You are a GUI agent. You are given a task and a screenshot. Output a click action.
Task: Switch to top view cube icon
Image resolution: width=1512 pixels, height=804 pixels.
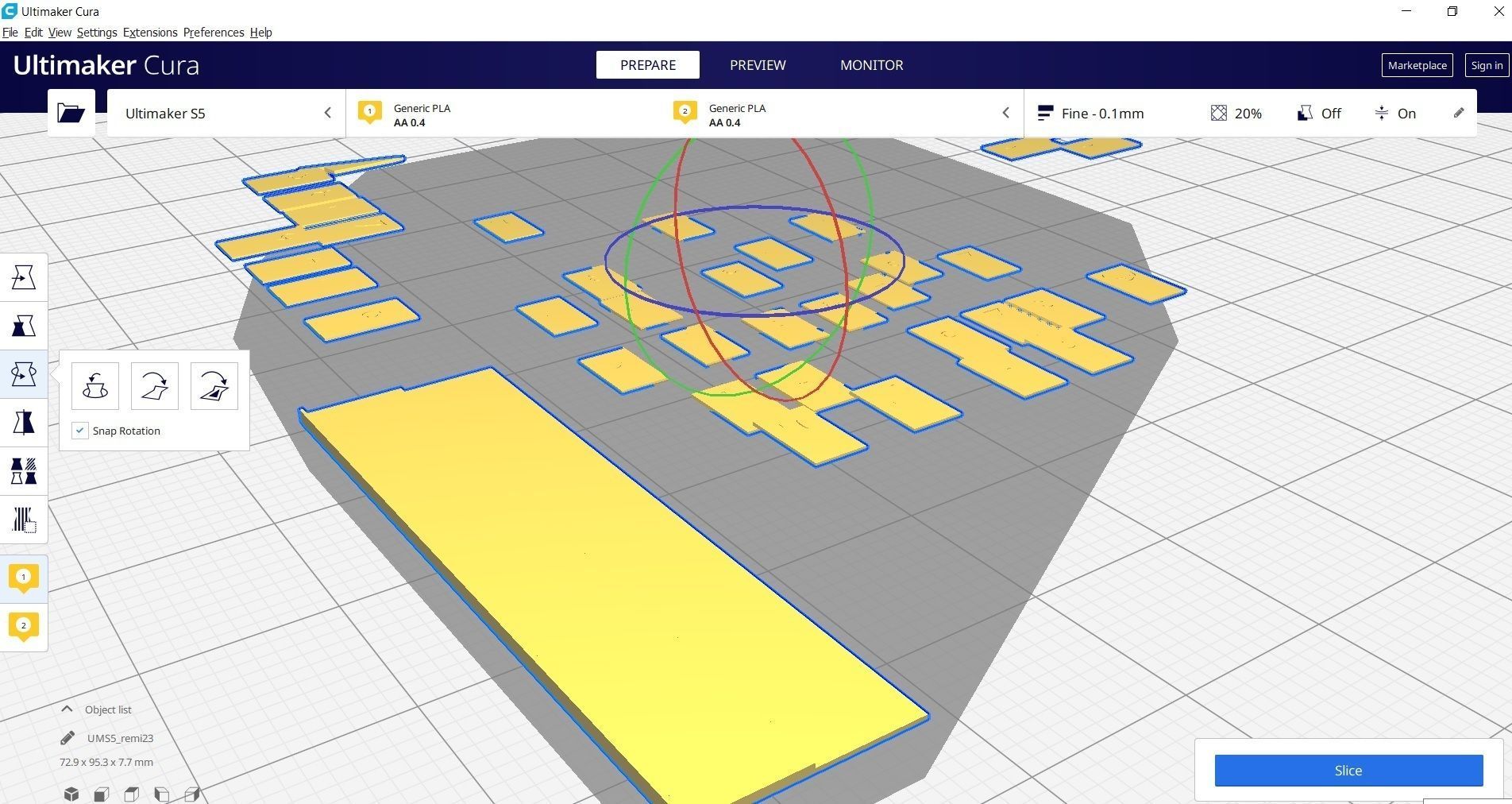pos(131,794)
